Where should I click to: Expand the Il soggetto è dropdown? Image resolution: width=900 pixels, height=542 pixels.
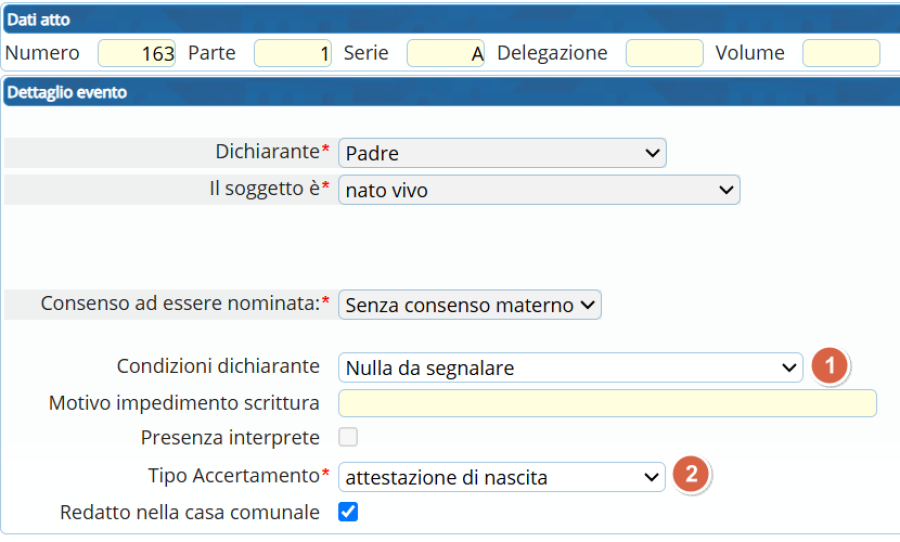pos(539,189)
